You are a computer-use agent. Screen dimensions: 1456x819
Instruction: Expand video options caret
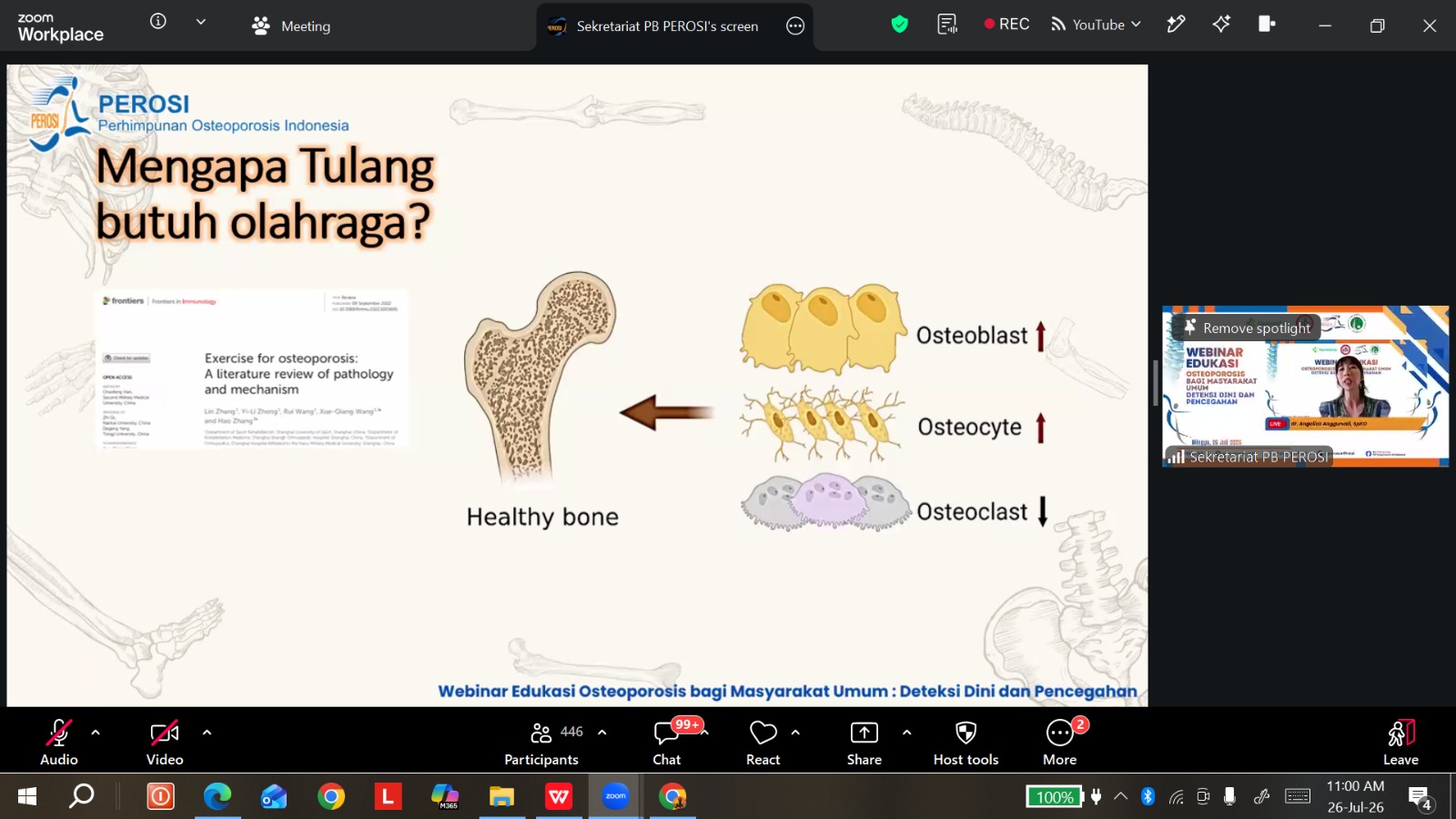207,732
